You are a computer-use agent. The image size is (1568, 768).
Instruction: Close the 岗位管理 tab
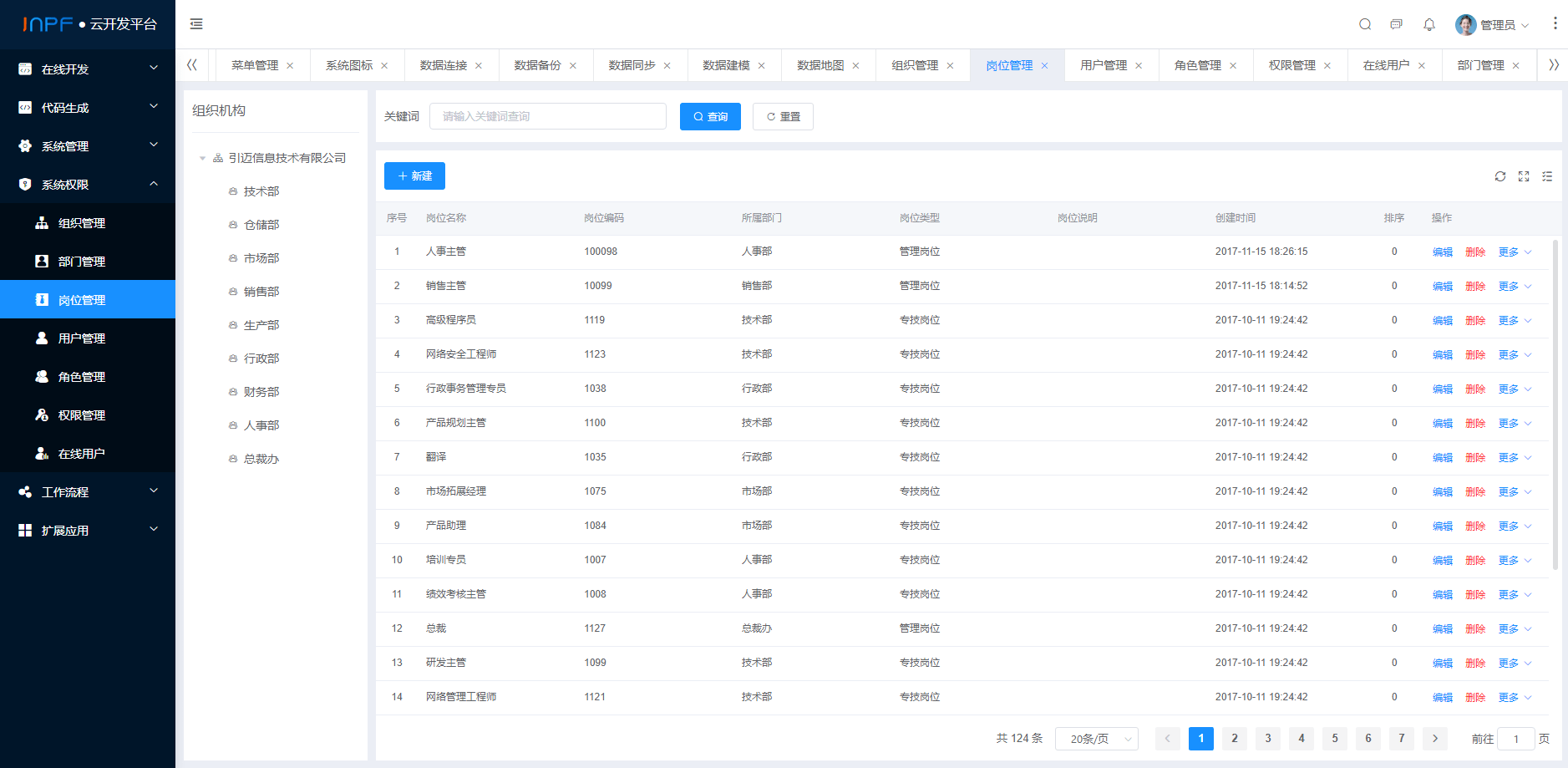[1044, 65]
